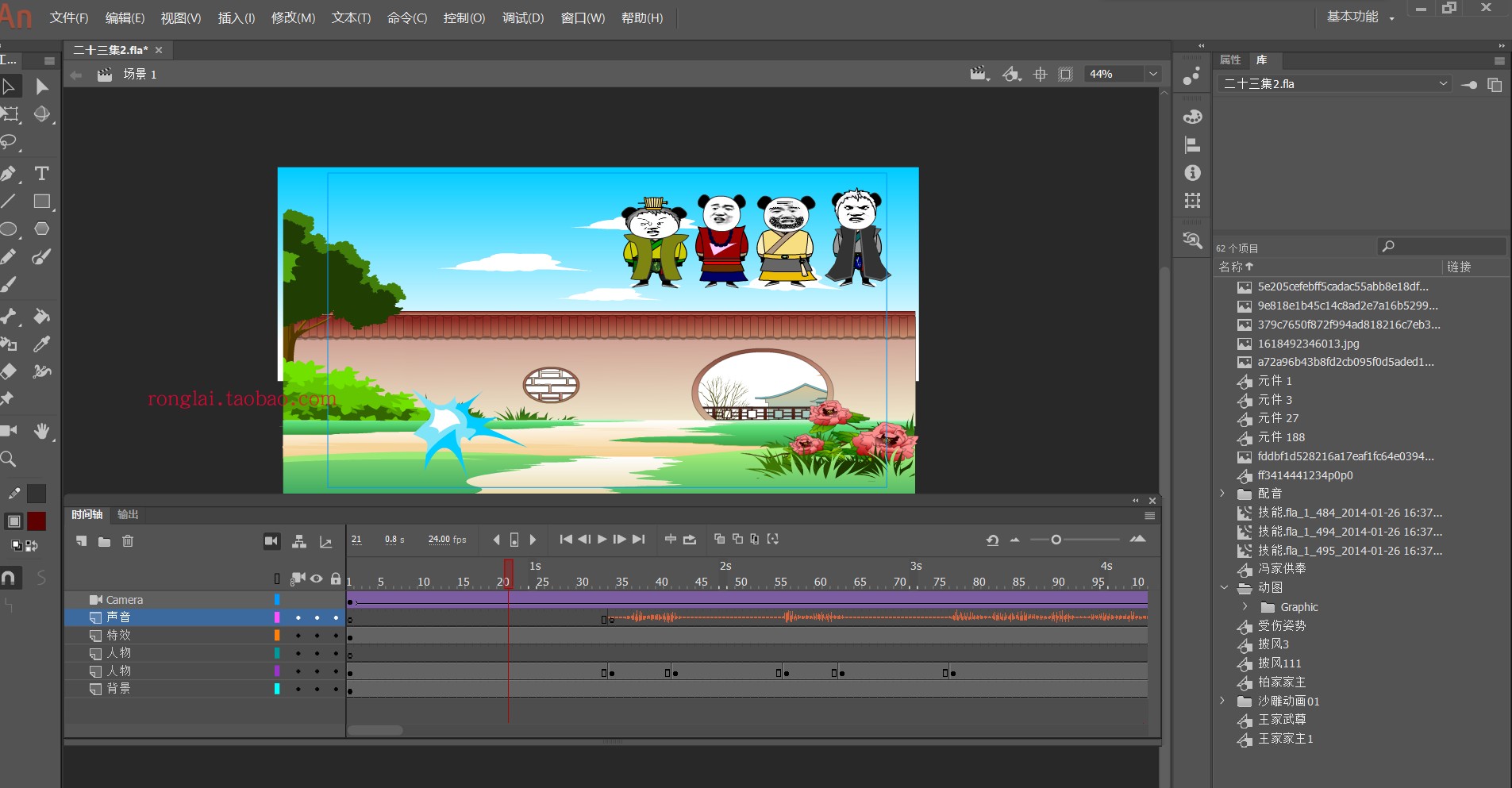Open the stage zoom 44% dropdown

[1153, 74]
